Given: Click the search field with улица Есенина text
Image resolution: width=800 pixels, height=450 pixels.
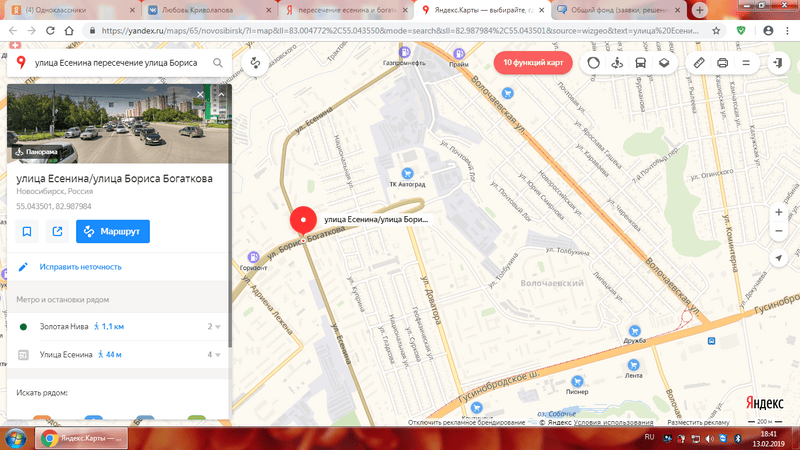Looking at the screenshot, I should [116, 63].
